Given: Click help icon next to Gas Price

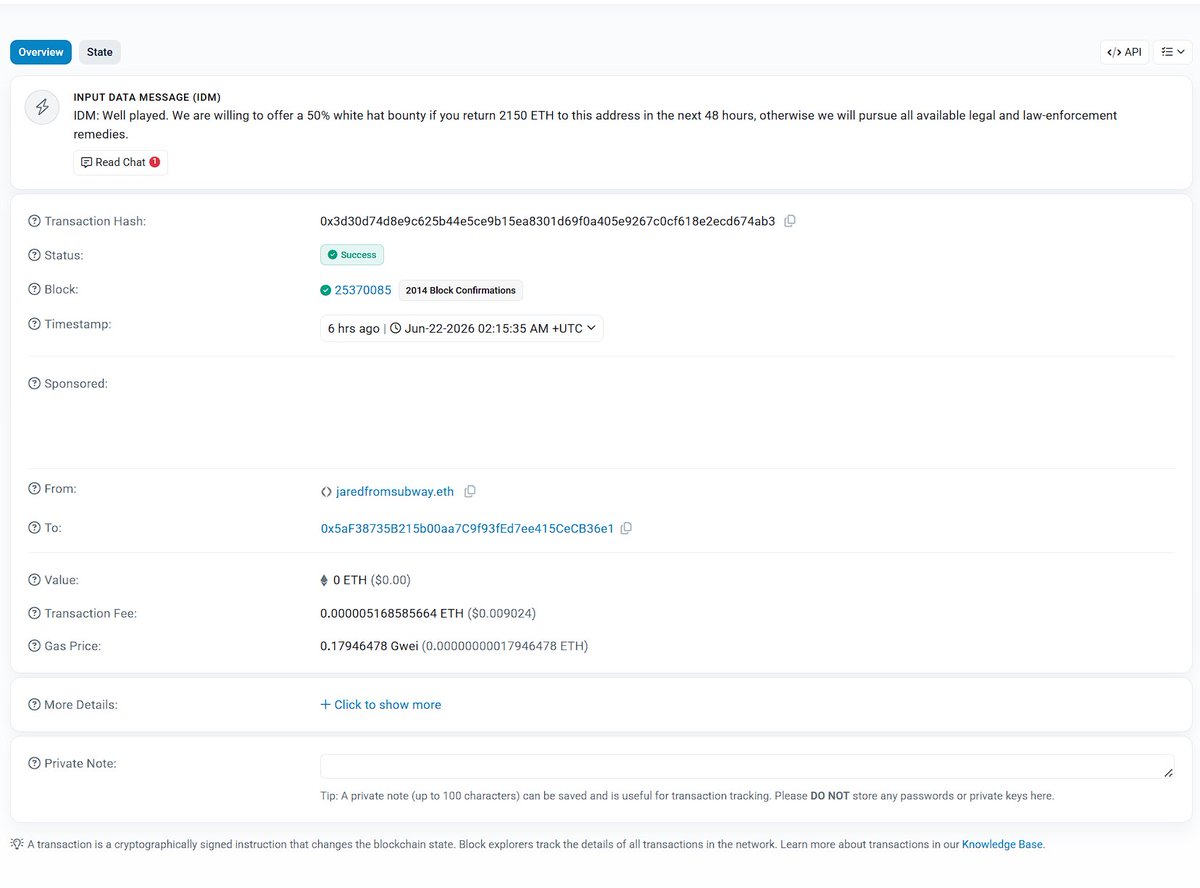Looking at the screenshot, I should (34, 646).
